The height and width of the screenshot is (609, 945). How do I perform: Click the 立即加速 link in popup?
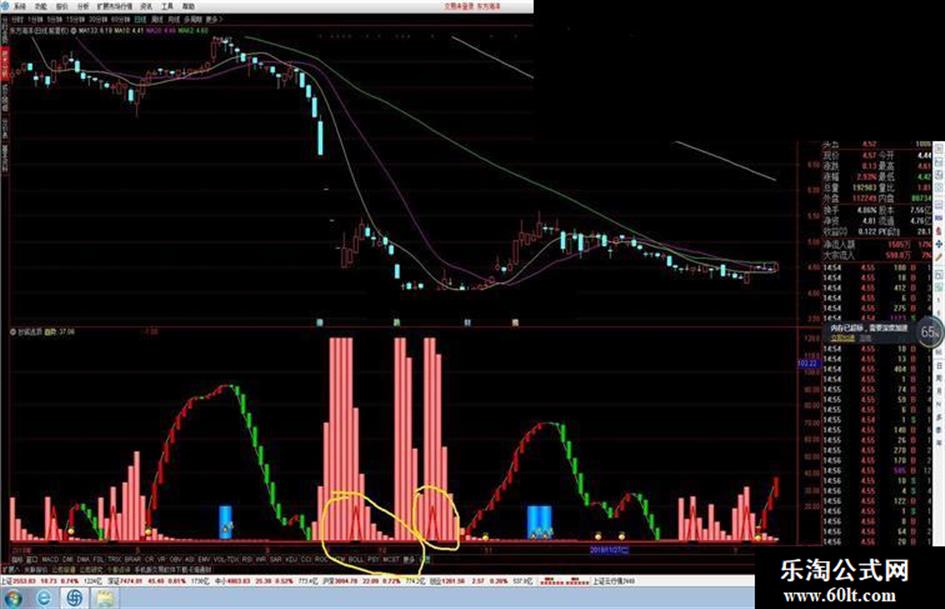point(843,338)
